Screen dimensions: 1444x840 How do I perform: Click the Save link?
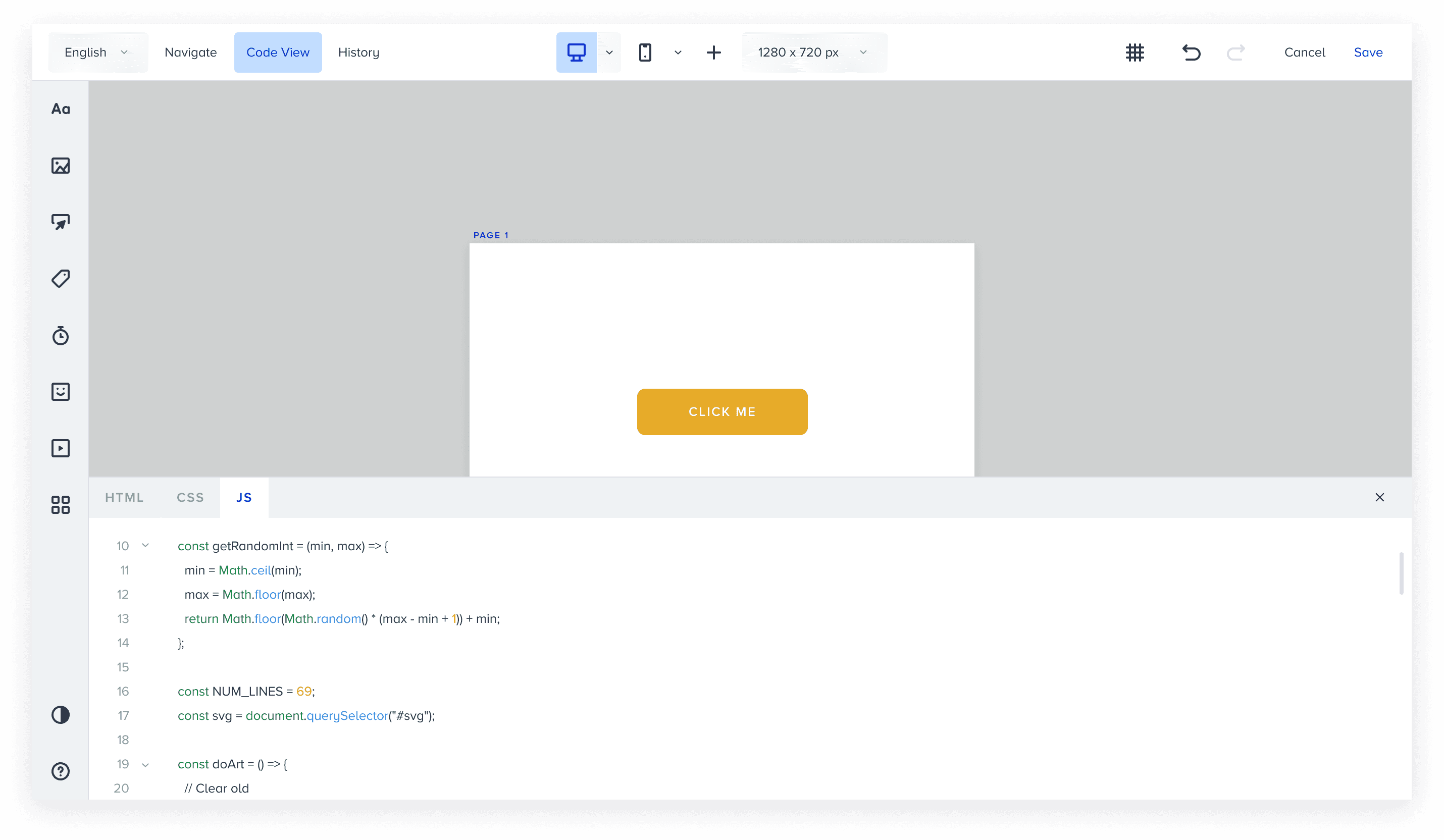pyautogui.click(x=1368, y=52)
